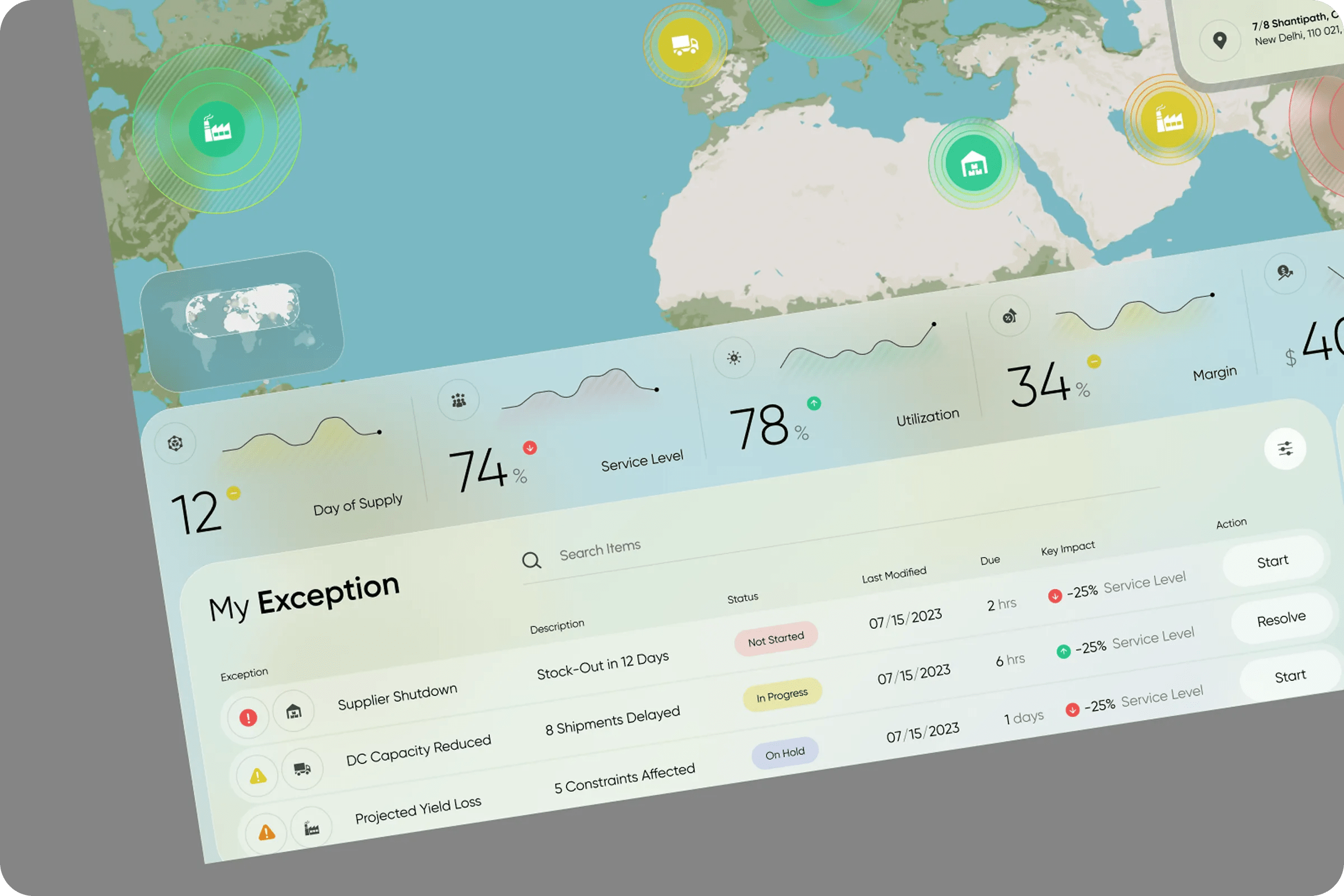This screenshot has height=896, width=1344.
Task: Click the green factory marker over North America
Action: click(x=217, y=129)
